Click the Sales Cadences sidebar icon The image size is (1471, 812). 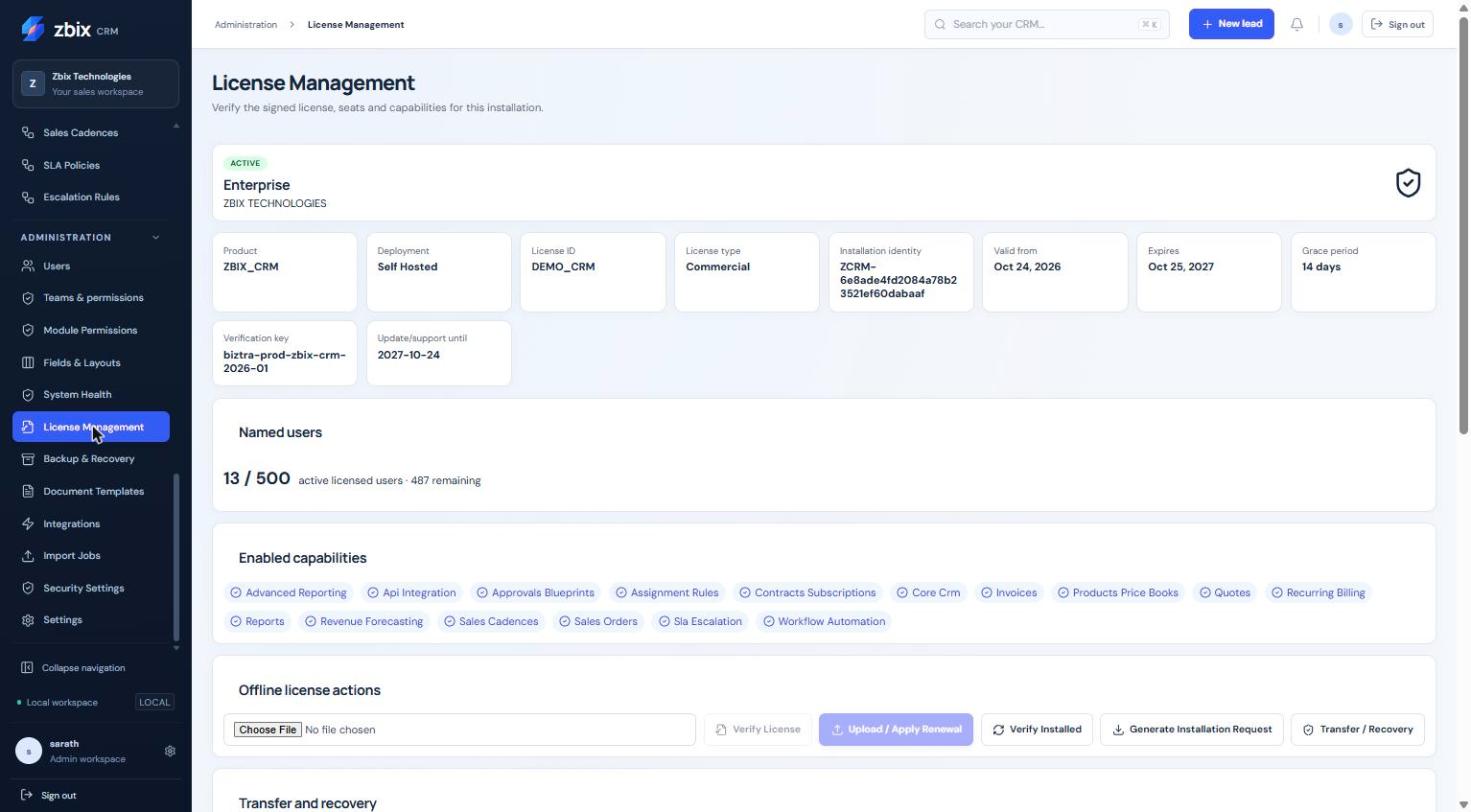coord(28,133)
